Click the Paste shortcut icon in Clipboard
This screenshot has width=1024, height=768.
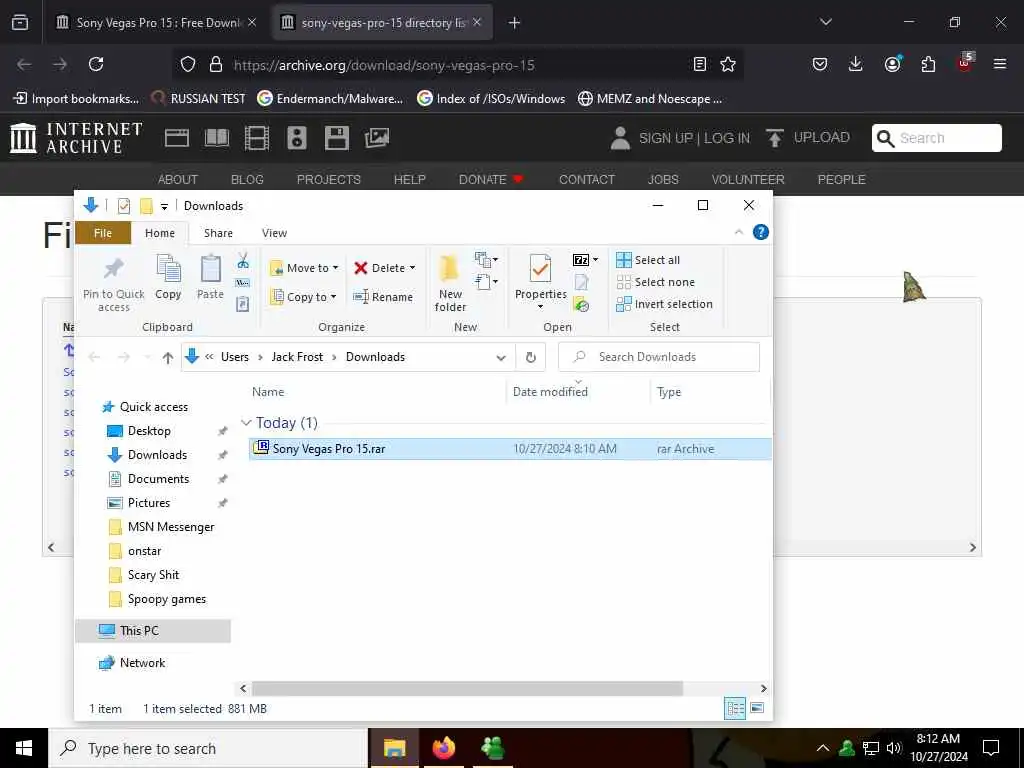242,304
